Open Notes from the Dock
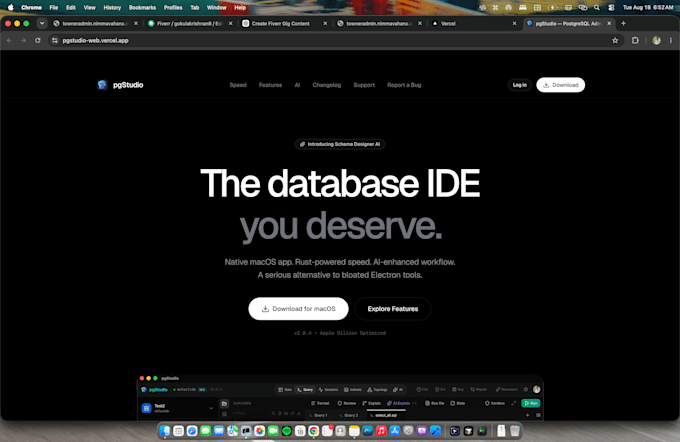This screenshot has height=442, width=680. click(354, 431)
